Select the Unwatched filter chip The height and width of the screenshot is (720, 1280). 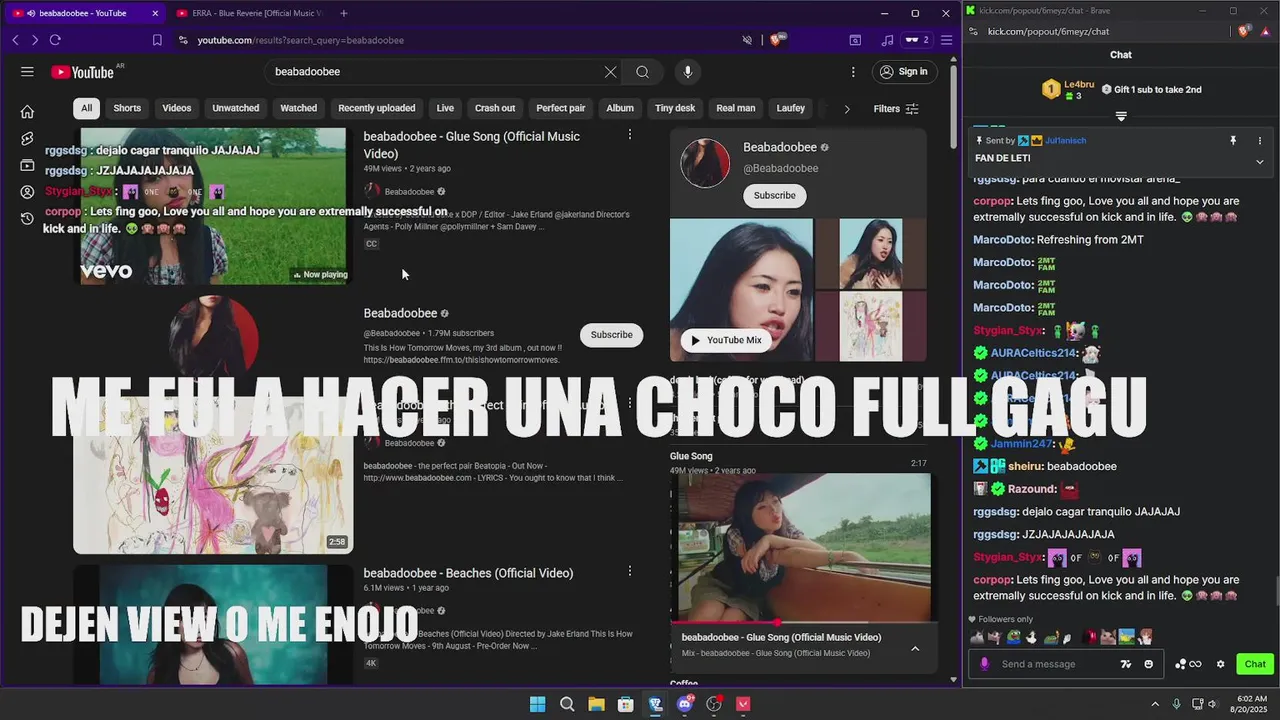[x=236, y=108]
